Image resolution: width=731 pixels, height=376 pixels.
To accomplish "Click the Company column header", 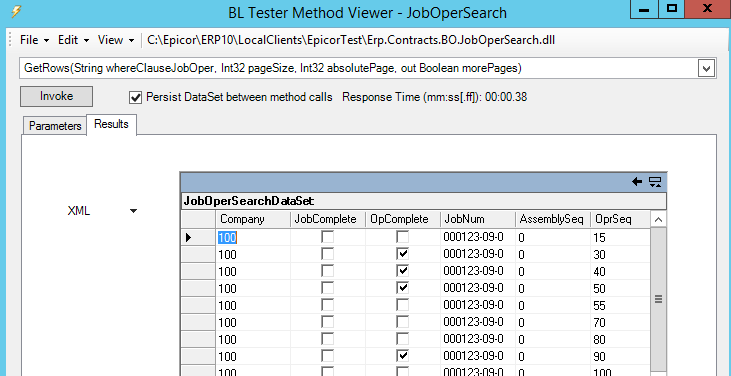I will [253, 219].
